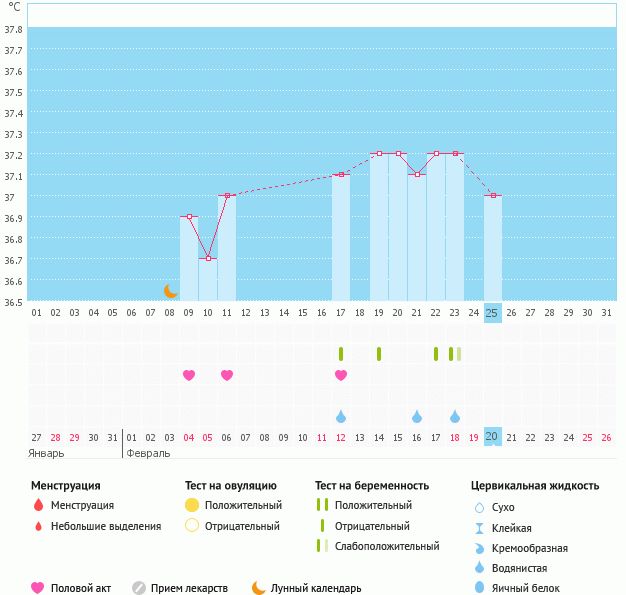
Task: Click the 36.7 temperature point on day 10
Action: (208, 259)
